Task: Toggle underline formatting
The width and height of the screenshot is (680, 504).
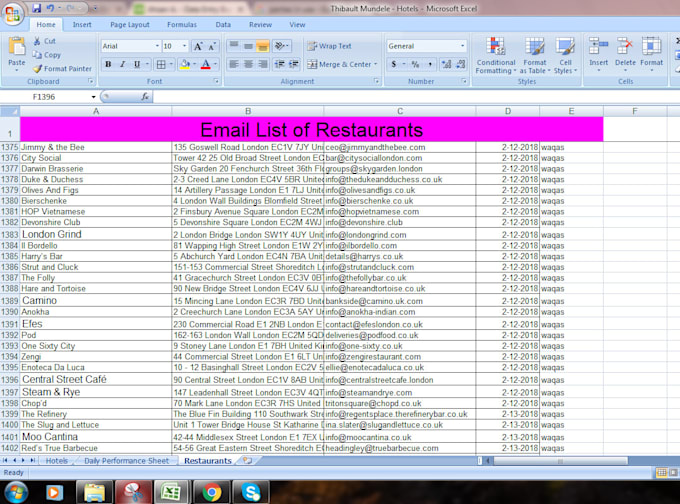Action: pyautogui.click(x=137, y=64)
